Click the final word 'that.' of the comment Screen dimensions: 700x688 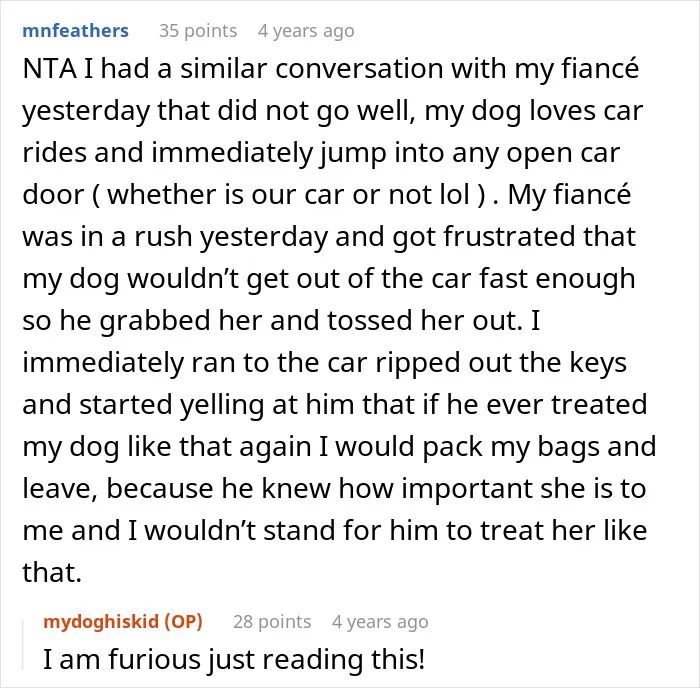coord(52,572)
